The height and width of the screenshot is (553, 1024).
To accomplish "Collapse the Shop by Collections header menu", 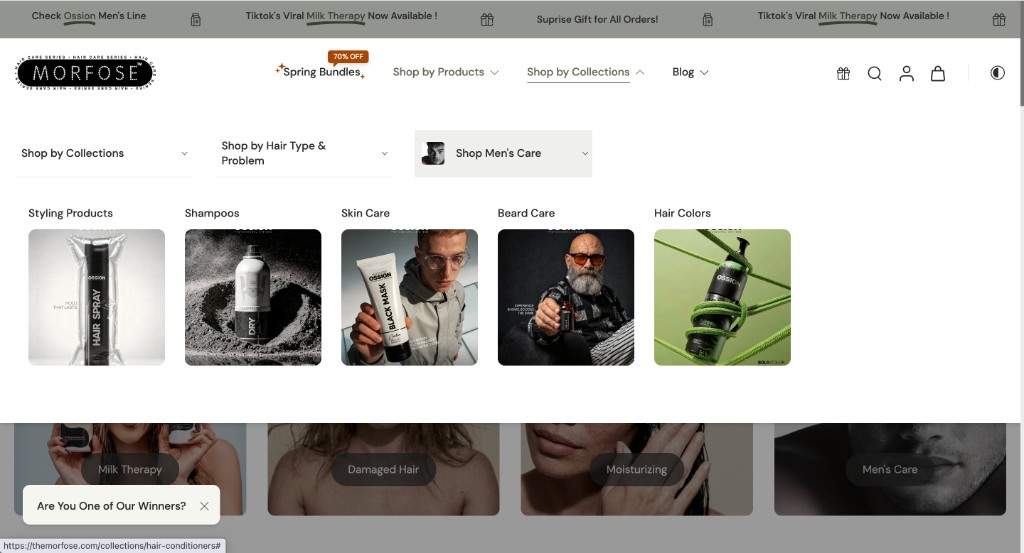I will 585,72.
